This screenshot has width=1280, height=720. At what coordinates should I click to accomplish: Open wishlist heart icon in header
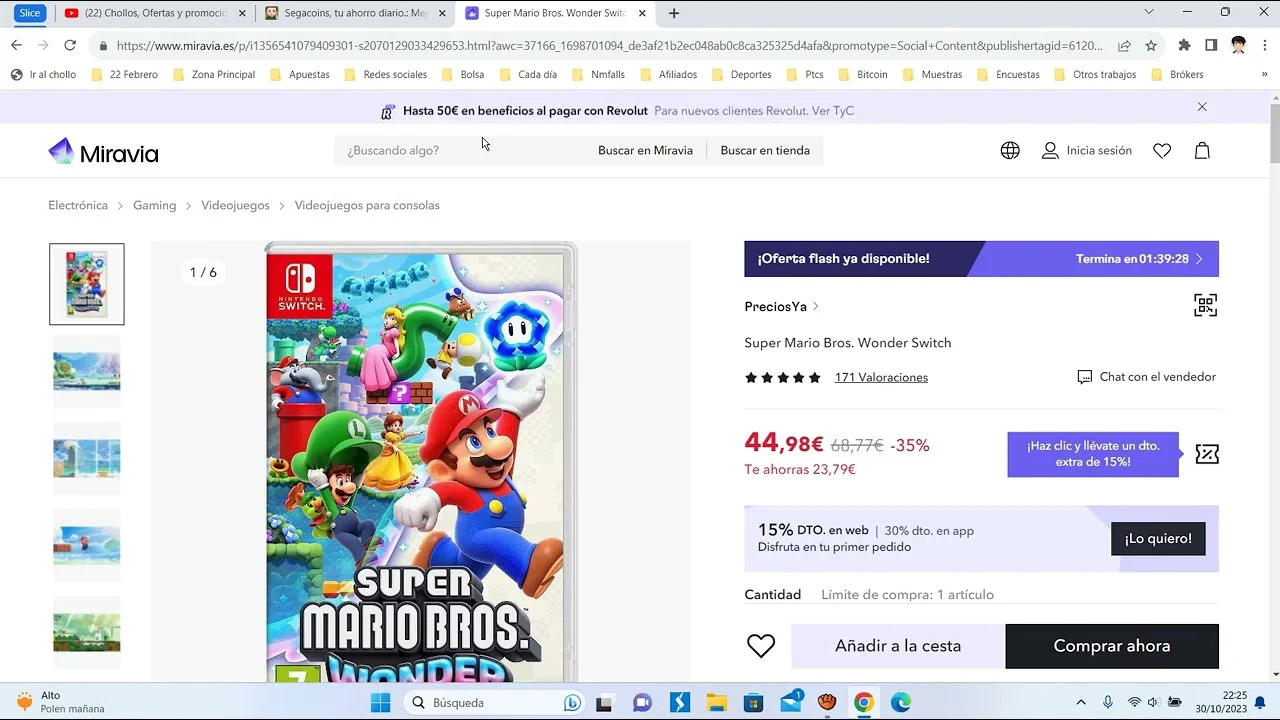point(1162,151)
